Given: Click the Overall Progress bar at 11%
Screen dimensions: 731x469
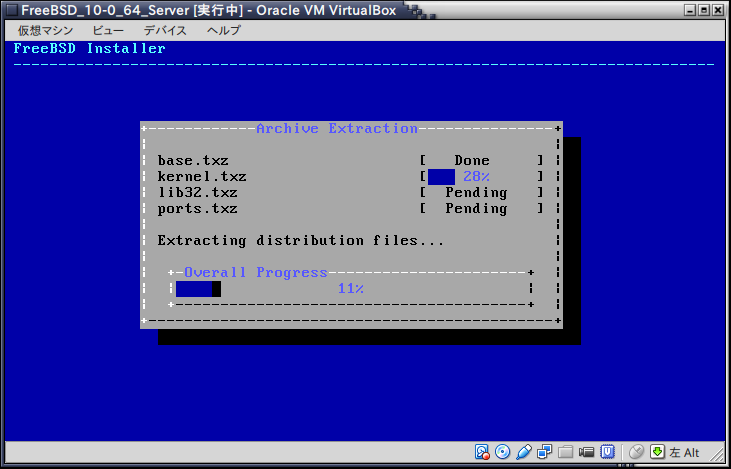Looking at the screenshot, I should [x=350, y=289].
